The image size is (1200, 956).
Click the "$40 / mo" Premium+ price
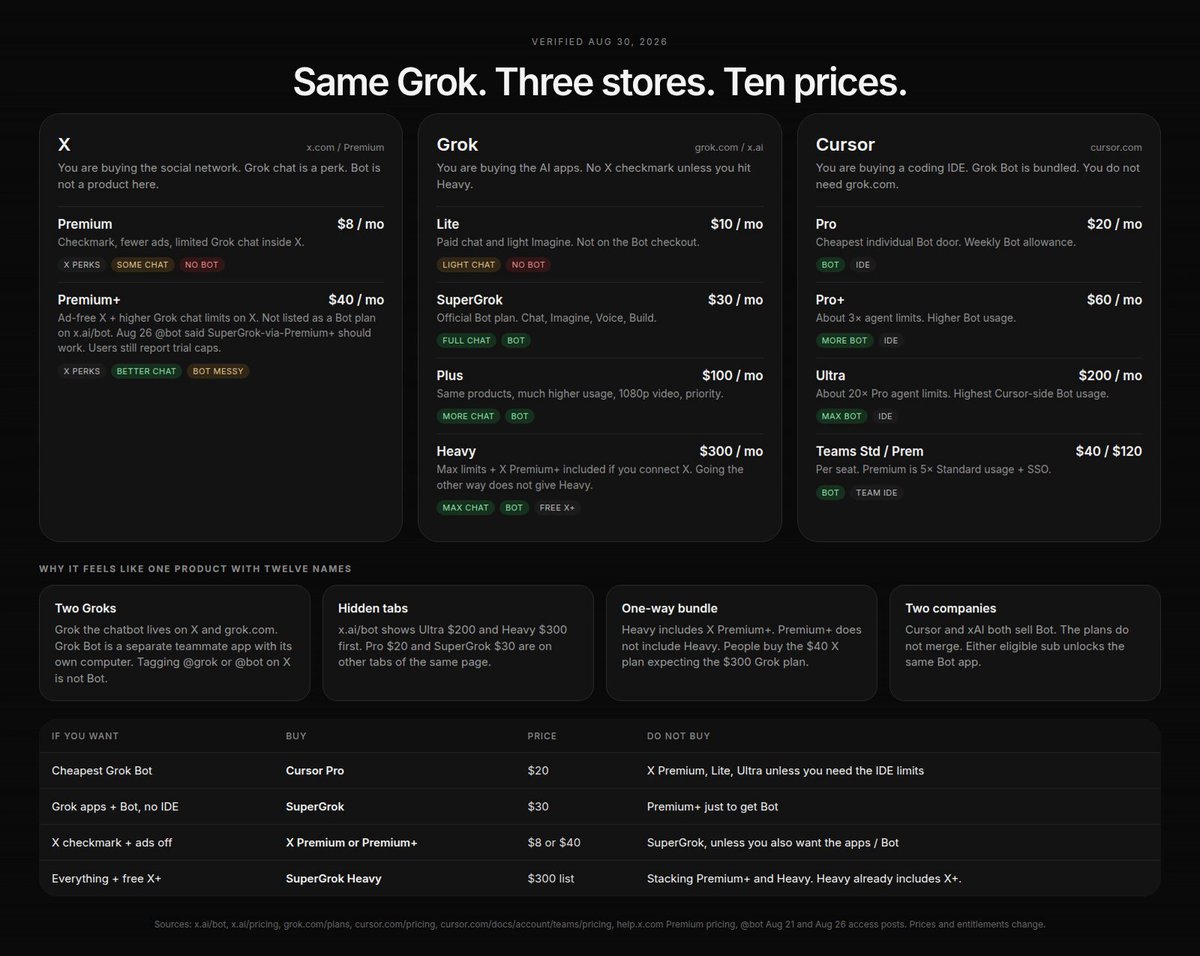point(356,300)
